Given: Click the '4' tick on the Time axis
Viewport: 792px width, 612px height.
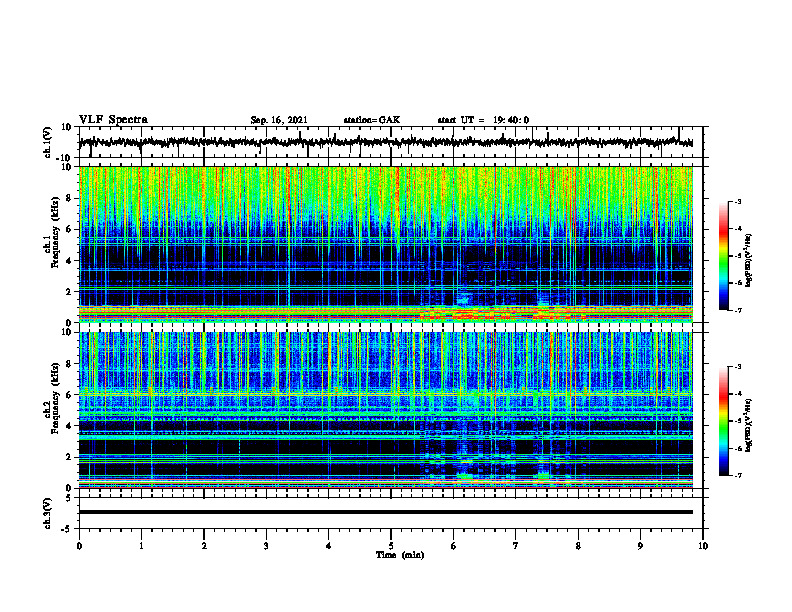Looking at the screenshot, I should (x=328, y=546).
